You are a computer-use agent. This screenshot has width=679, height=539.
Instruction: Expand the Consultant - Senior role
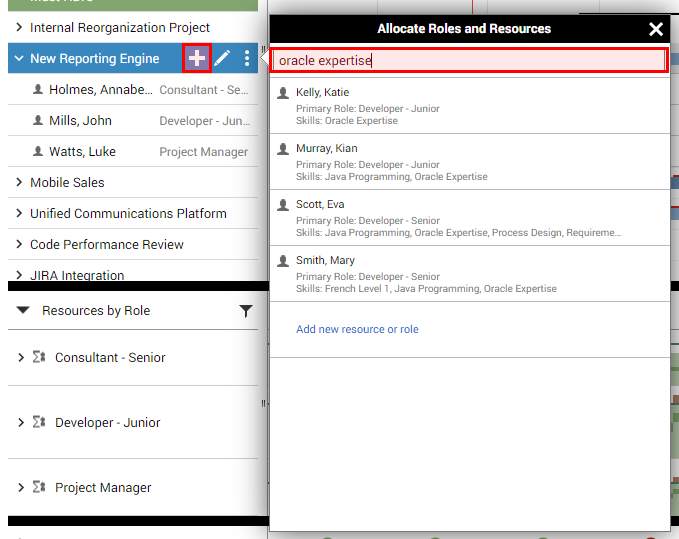tap(21, 358)
